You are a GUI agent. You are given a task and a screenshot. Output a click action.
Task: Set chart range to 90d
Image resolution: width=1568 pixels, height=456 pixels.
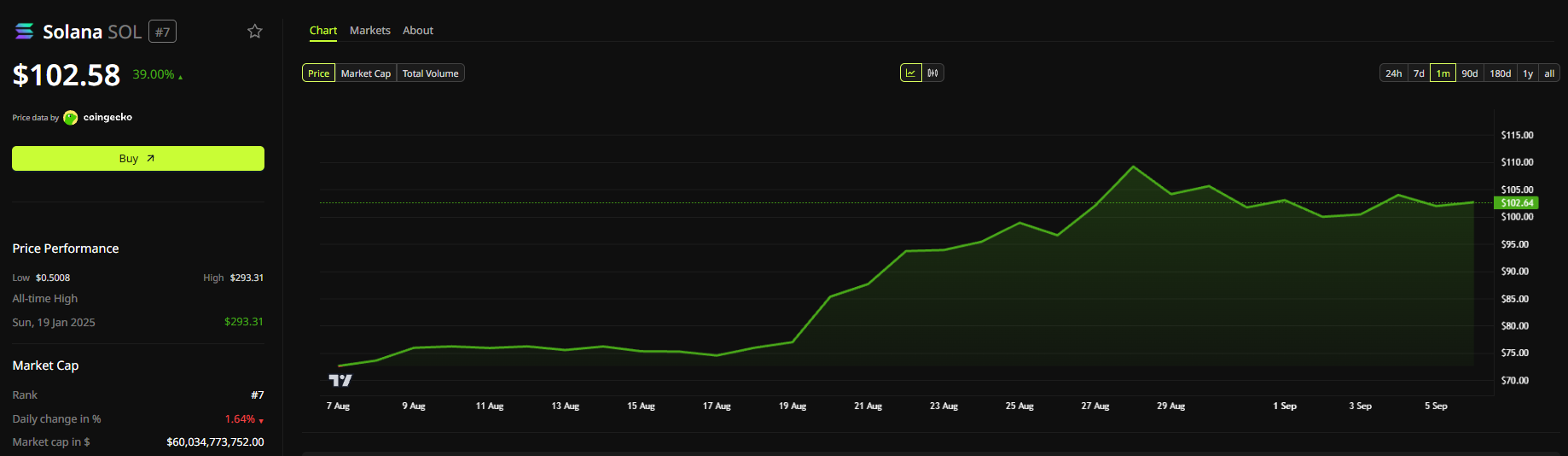(x=1470, y=73)
